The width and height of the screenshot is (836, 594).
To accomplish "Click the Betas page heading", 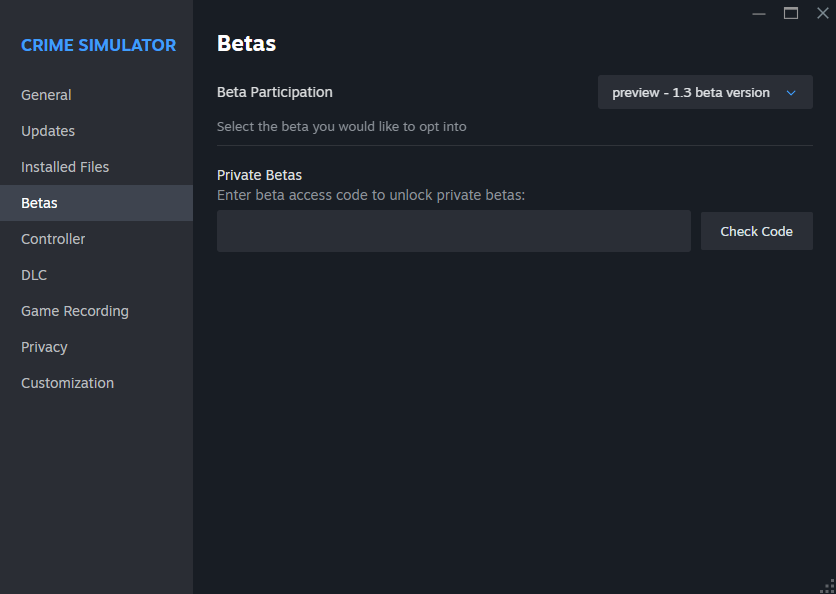I will pos(246,43).
